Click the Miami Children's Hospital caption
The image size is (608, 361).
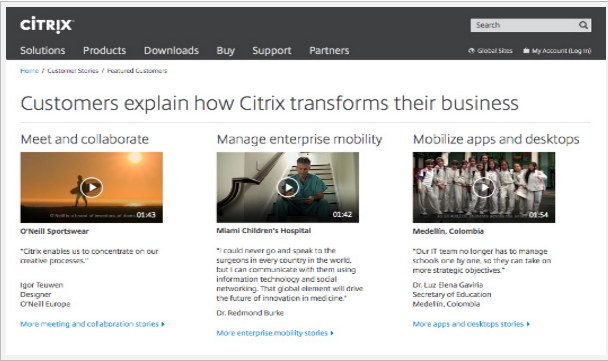point(264,230)
